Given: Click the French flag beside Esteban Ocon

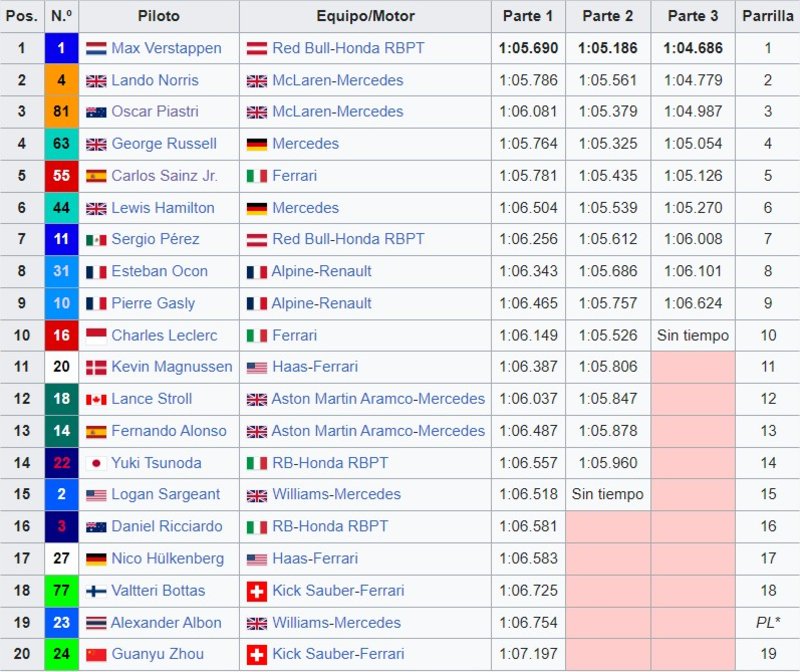Looking at the screenshot, I should point(96,271).
